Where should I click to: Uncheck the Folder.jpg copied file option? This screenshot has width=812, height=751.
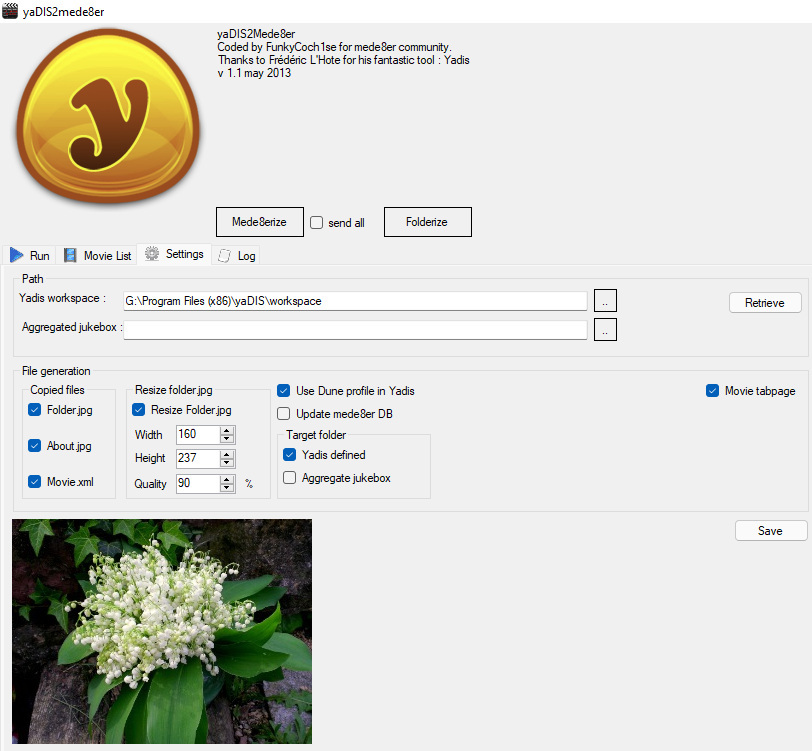point(35,410)
